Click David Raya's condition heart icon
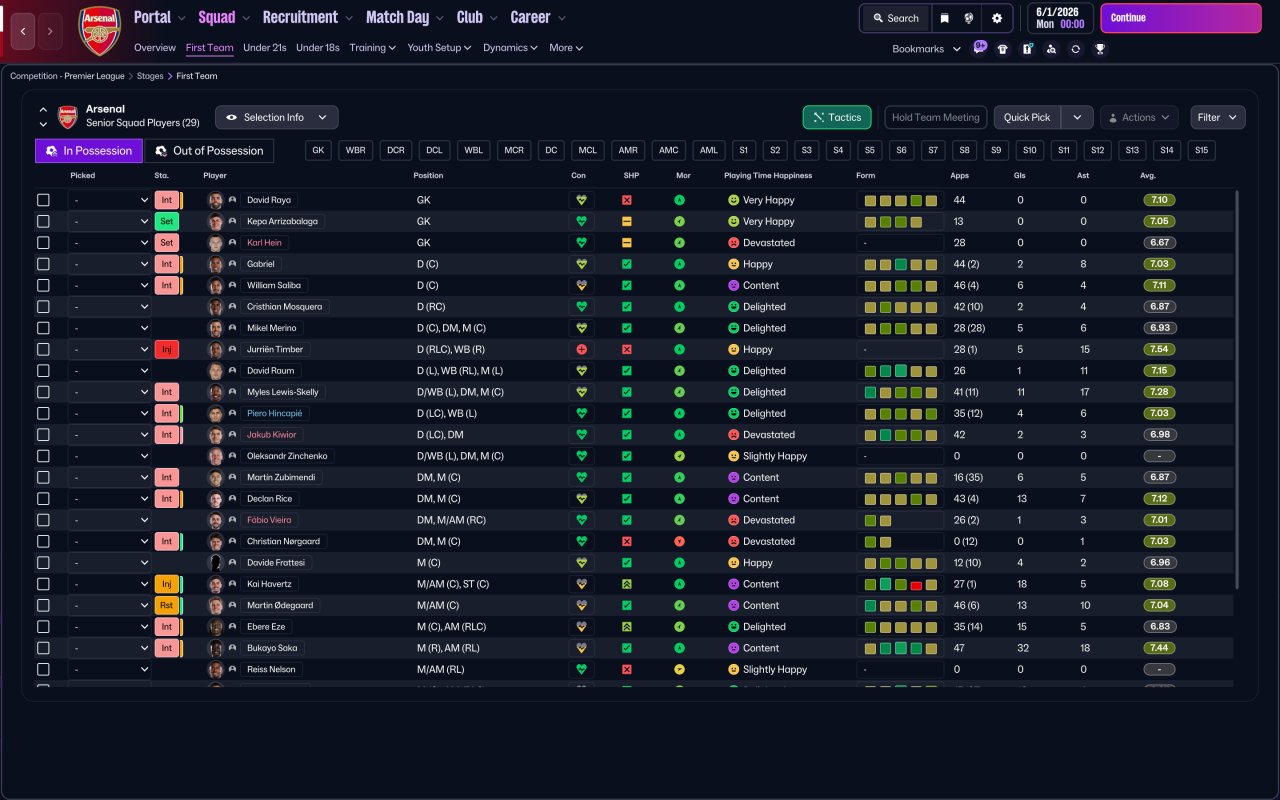Viewport: 1280px width, 800px height. [x=581, y=200]
